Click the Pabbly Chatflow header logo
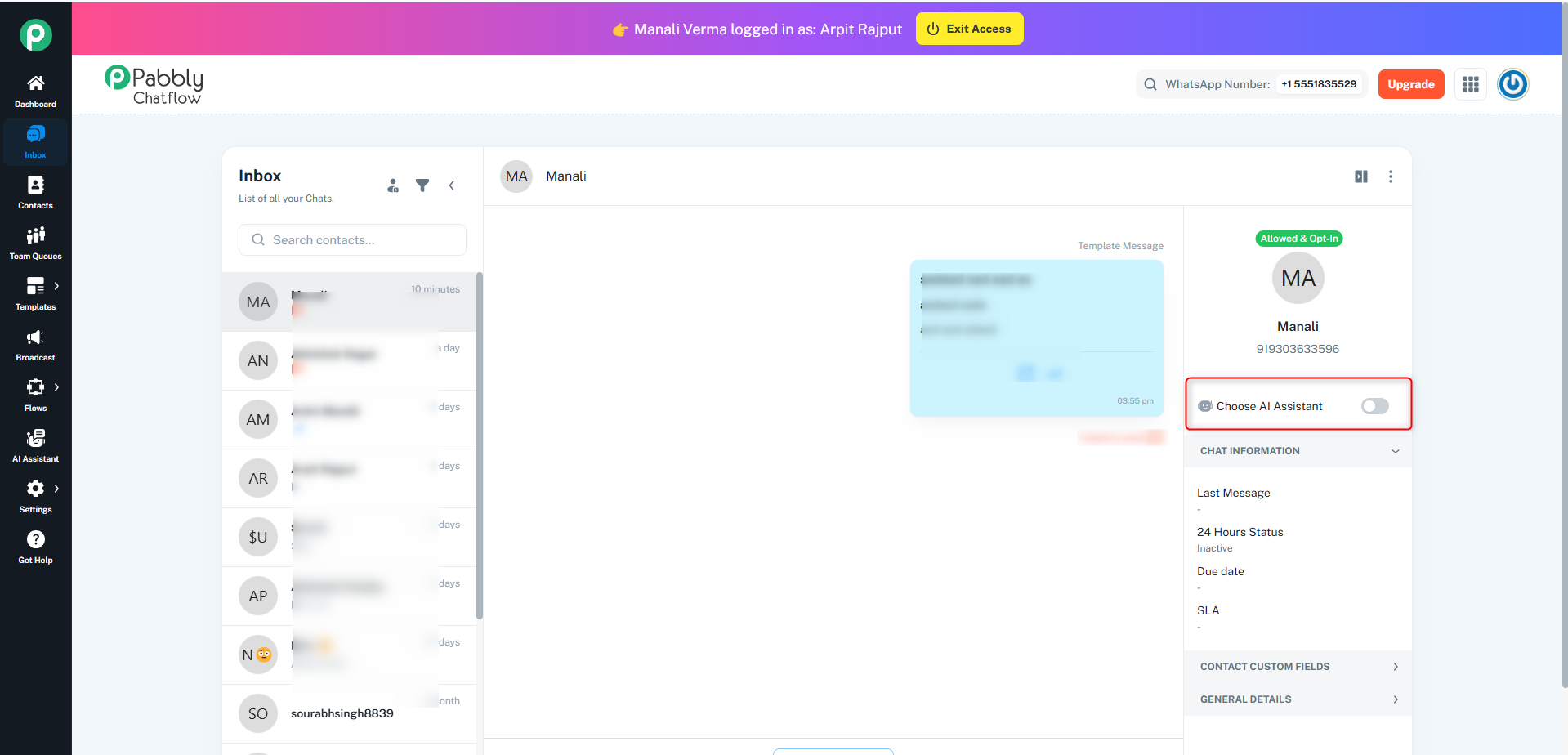 pos(154,85)
